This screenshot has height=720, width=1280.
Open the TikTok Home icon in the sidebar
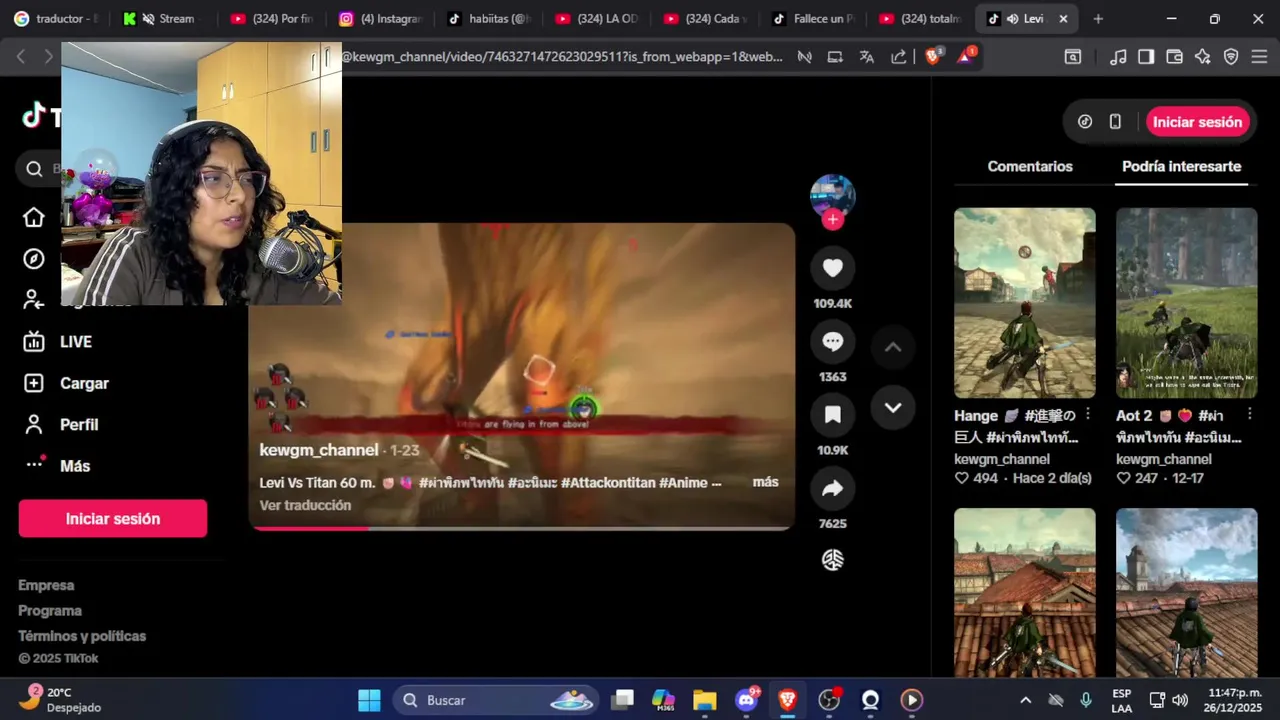tap(34, 217)
